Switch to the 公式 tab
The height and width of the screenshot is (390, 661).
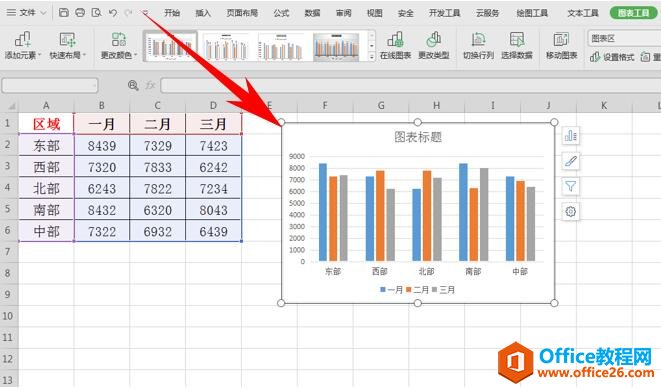(x=281, y=13)
